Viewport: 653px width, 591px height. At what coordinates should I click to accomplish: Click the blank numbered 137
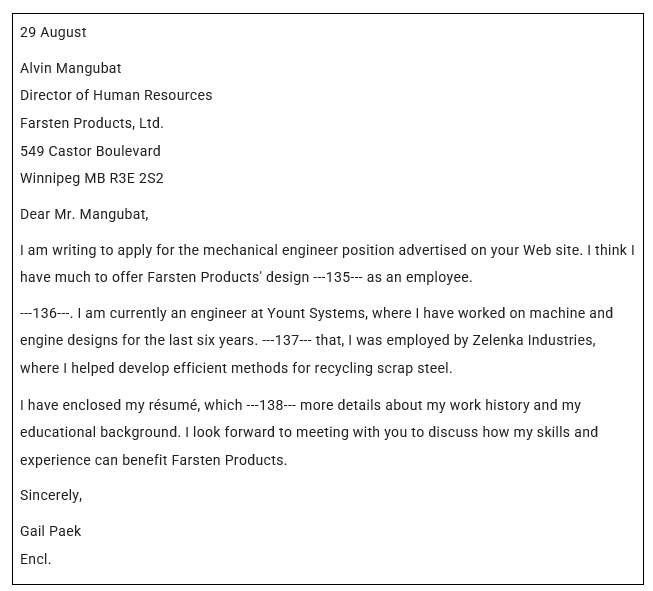click(287, 340)
